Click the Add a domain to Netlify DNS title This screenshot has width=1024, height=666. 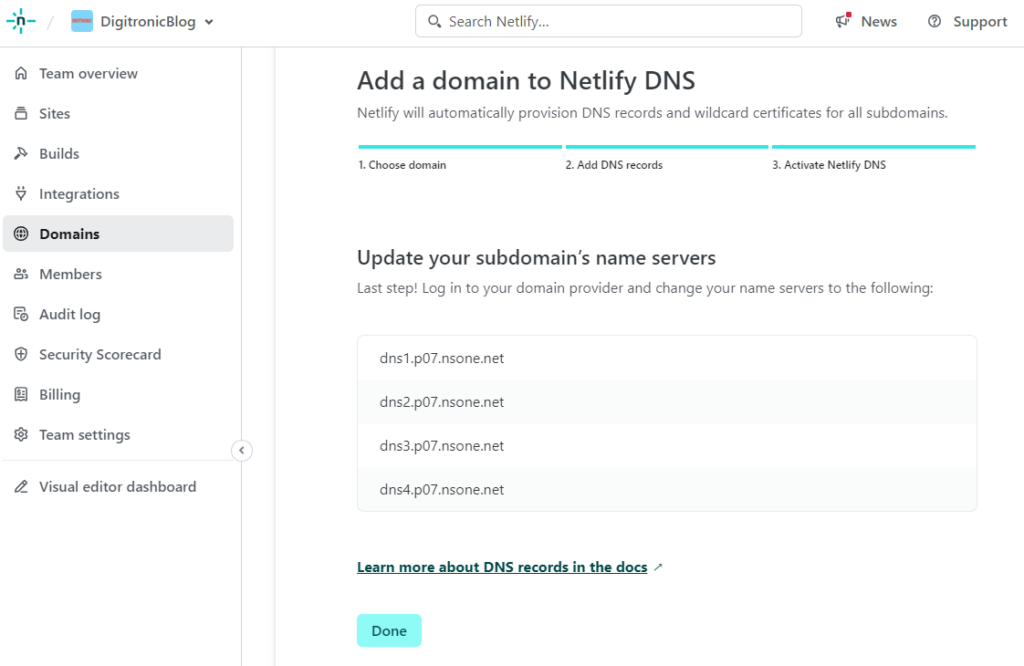point(526,80)
